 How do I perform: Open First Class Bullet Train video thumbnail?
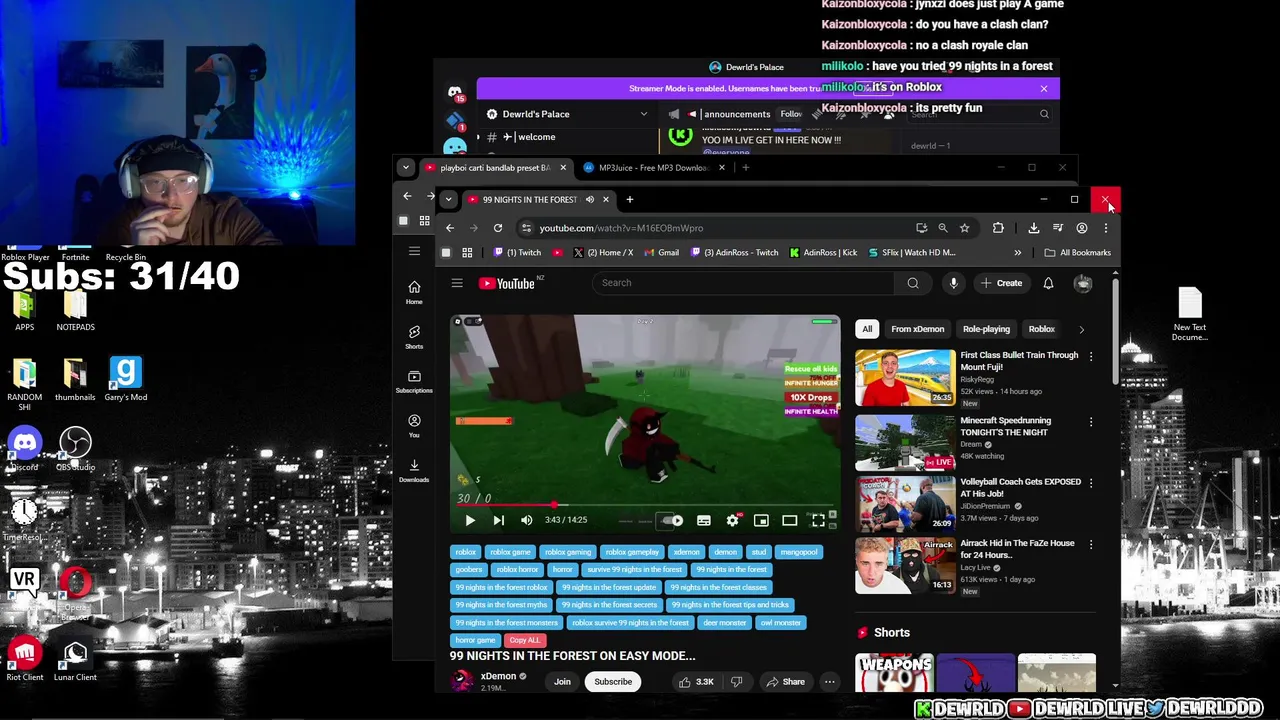905,377
